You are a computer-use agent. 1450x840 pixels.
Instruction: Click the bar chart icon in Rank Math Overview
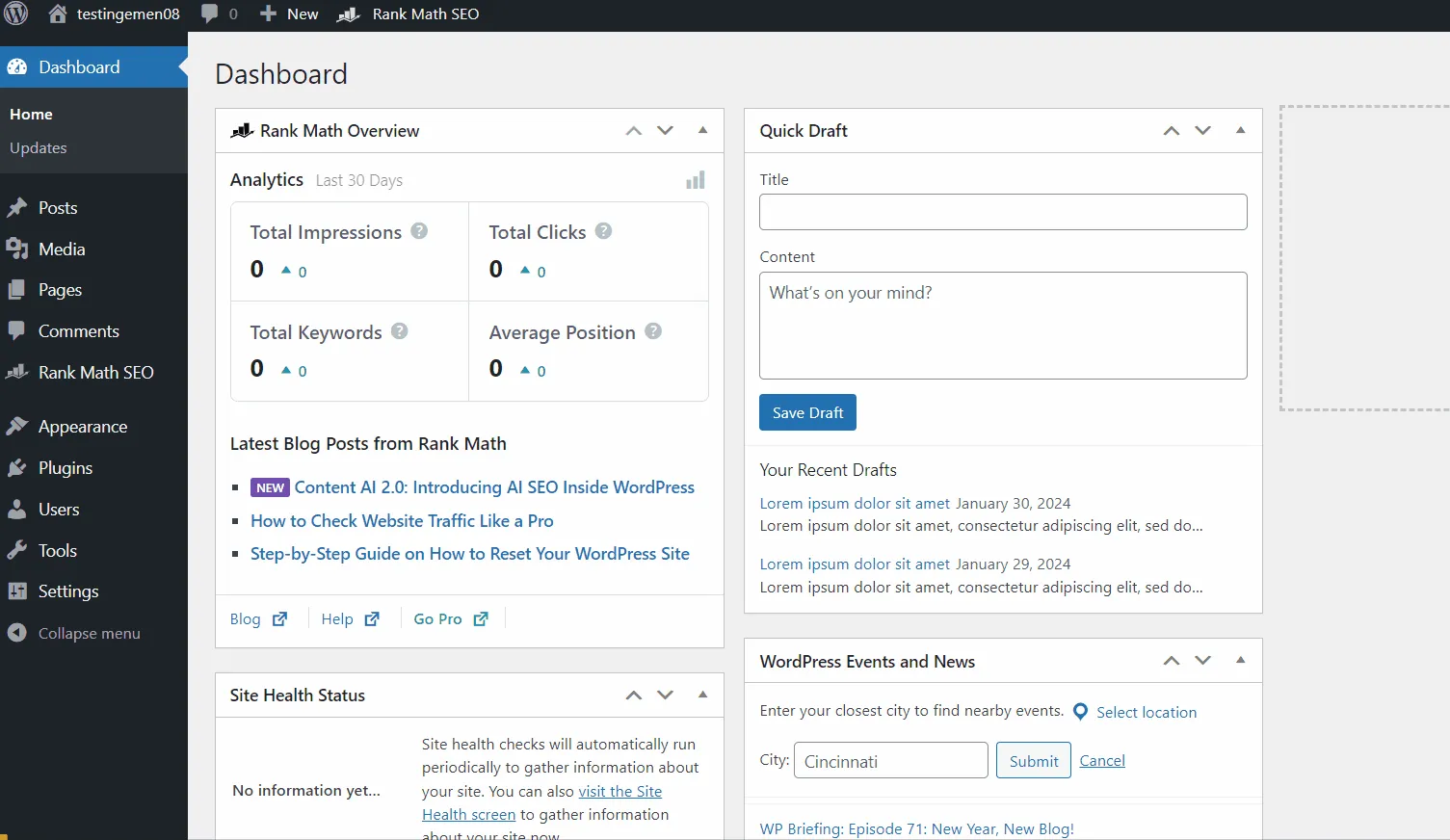click(695, 179)
